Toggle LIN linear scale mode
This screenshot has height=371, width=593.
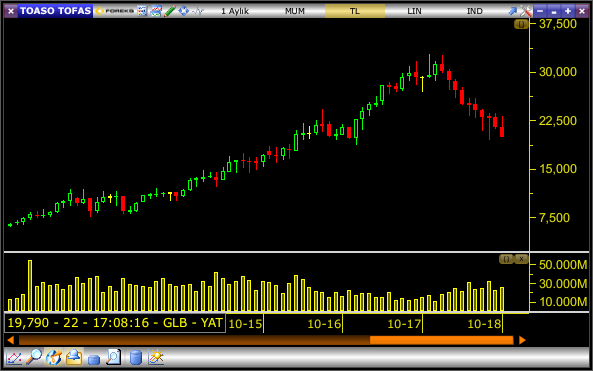(414, 11)
